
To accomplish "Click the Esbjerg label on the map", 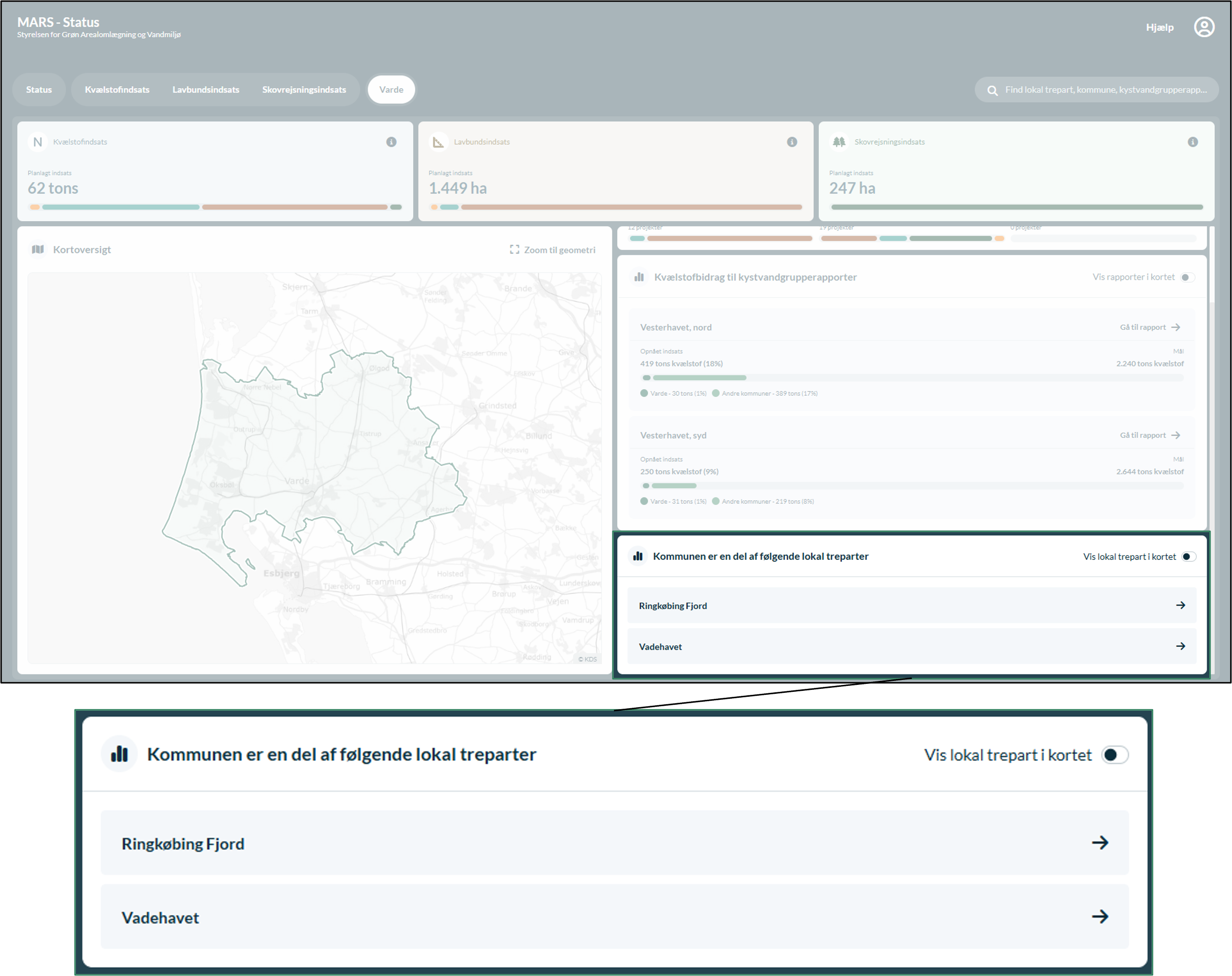I will 281,573.
